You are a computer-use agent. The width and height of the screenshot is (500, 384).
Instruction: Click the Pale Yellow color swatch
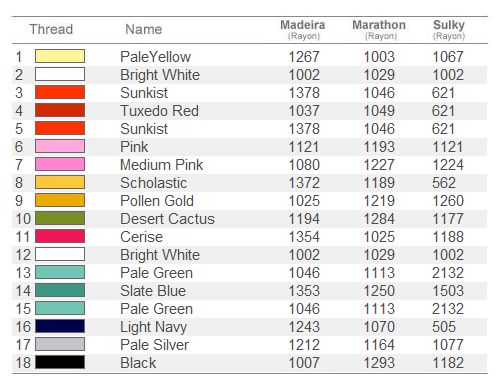coord(60,56)
